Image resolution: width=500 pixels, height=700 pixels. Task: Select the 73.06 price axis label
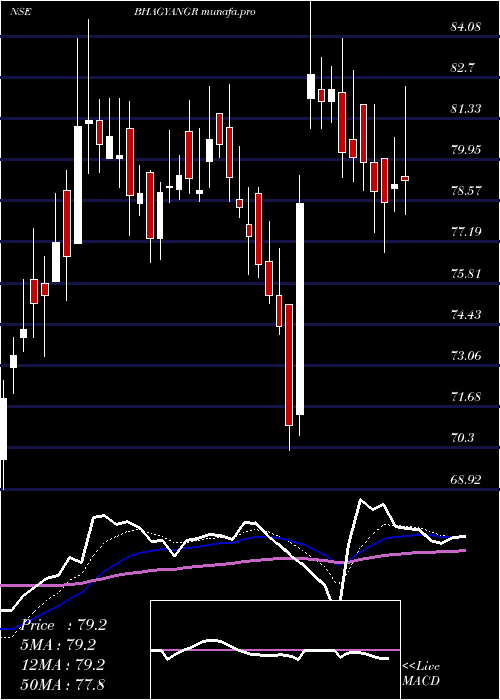pos(466,356)
